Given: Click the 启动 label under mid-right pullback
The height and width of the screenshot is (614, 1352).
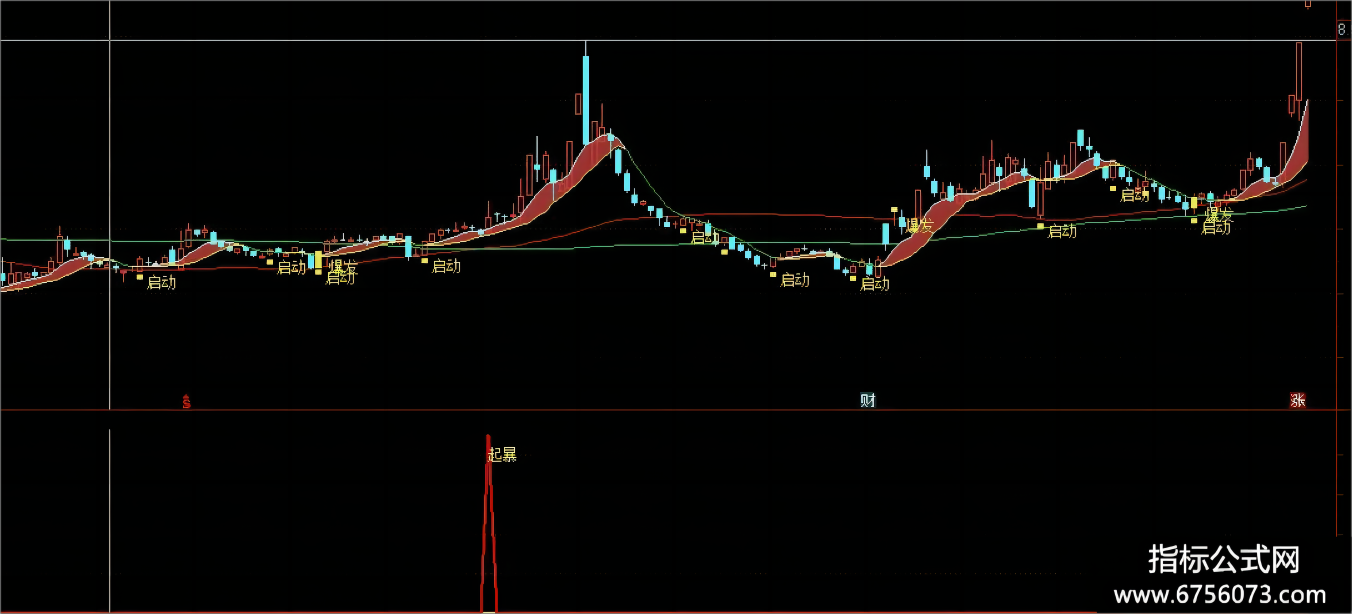Looking at the screenshot, I should tap(1062, 231).
